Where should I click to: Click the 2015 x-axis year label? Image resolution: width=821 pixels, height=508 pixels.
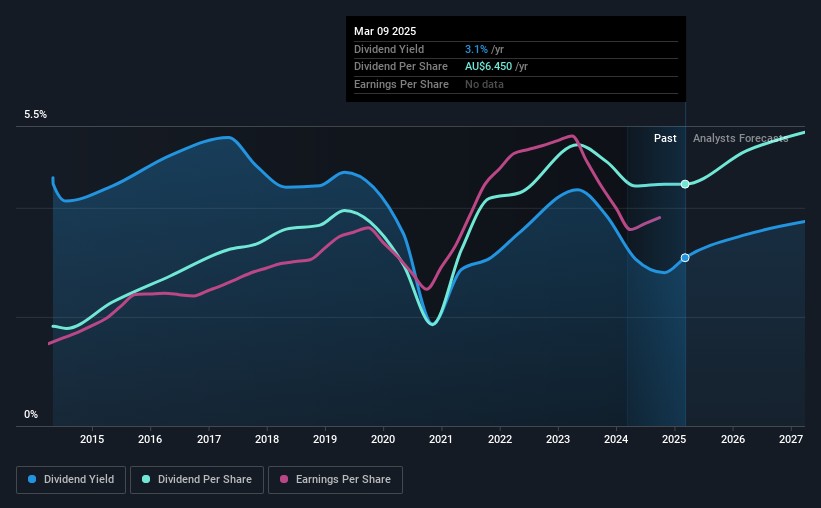click(x=92, y=440)
